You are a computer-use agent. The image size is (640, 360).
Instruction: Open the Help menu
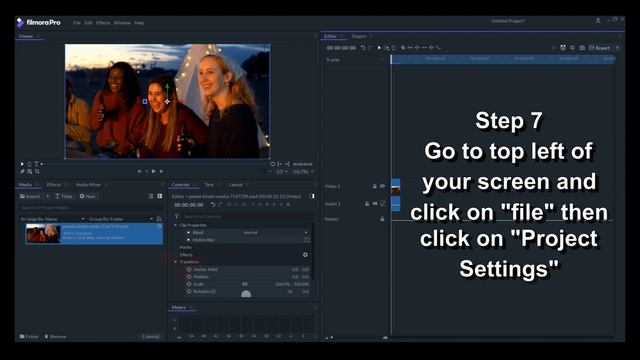139,23
